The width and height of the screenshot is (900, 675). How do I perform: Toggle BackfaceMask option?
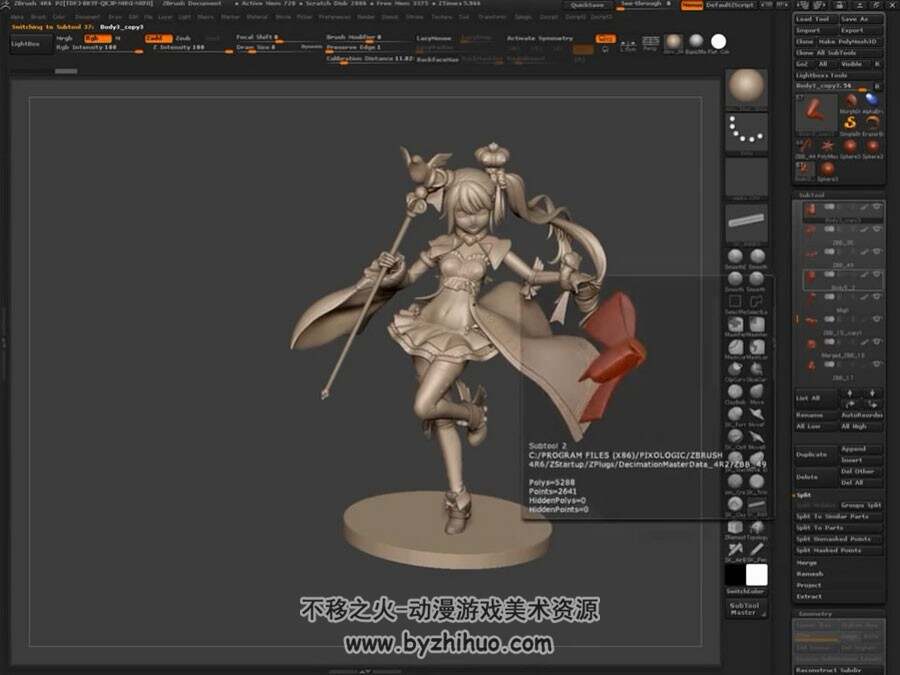(438, 59)
